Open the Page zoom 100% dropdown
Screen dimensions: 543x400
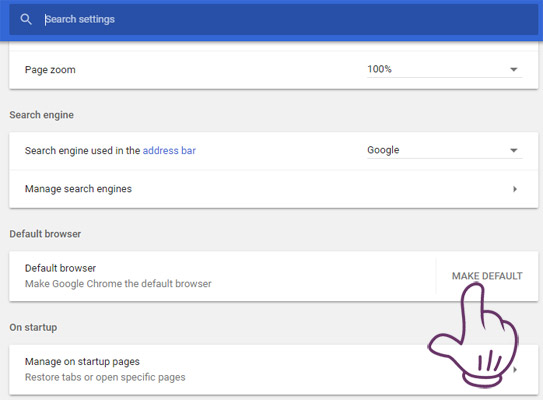click(x=445, y=69)
